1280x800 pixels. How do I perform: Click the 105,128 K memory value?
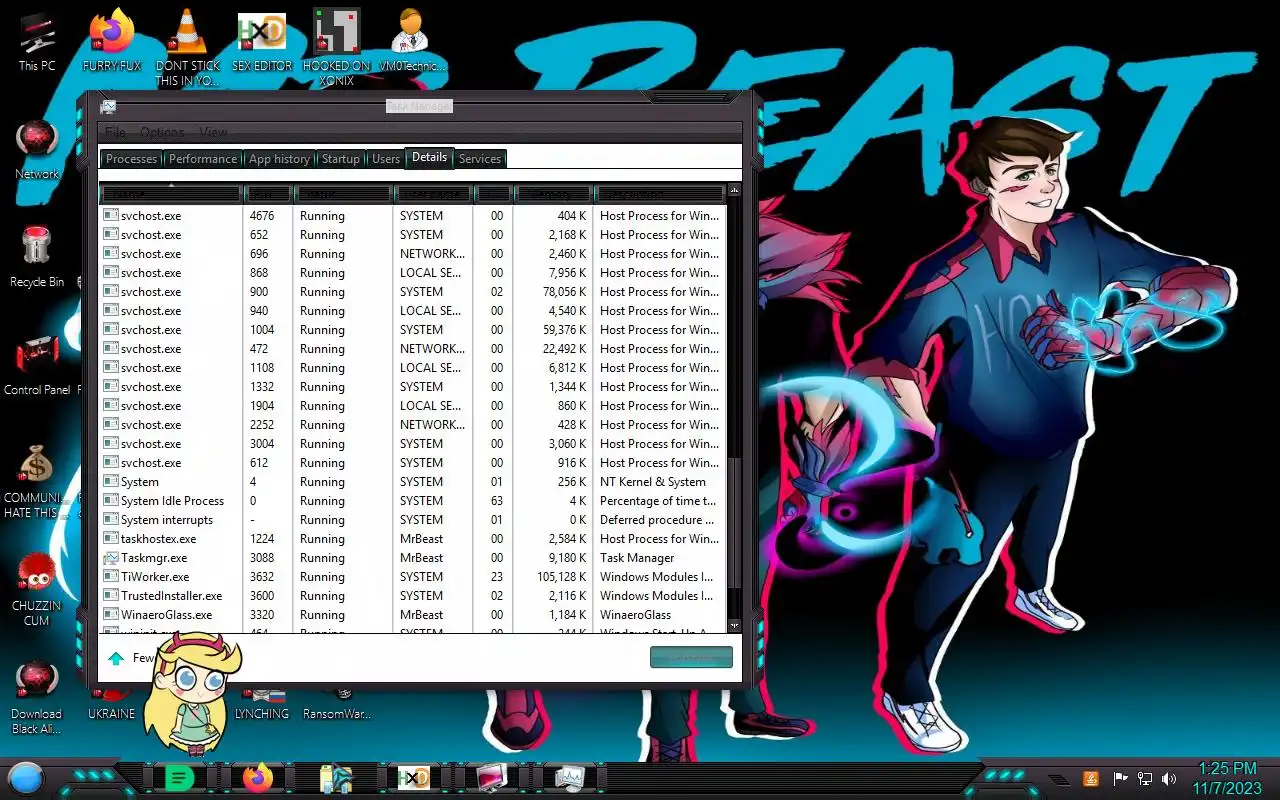[x=561, y=577]
